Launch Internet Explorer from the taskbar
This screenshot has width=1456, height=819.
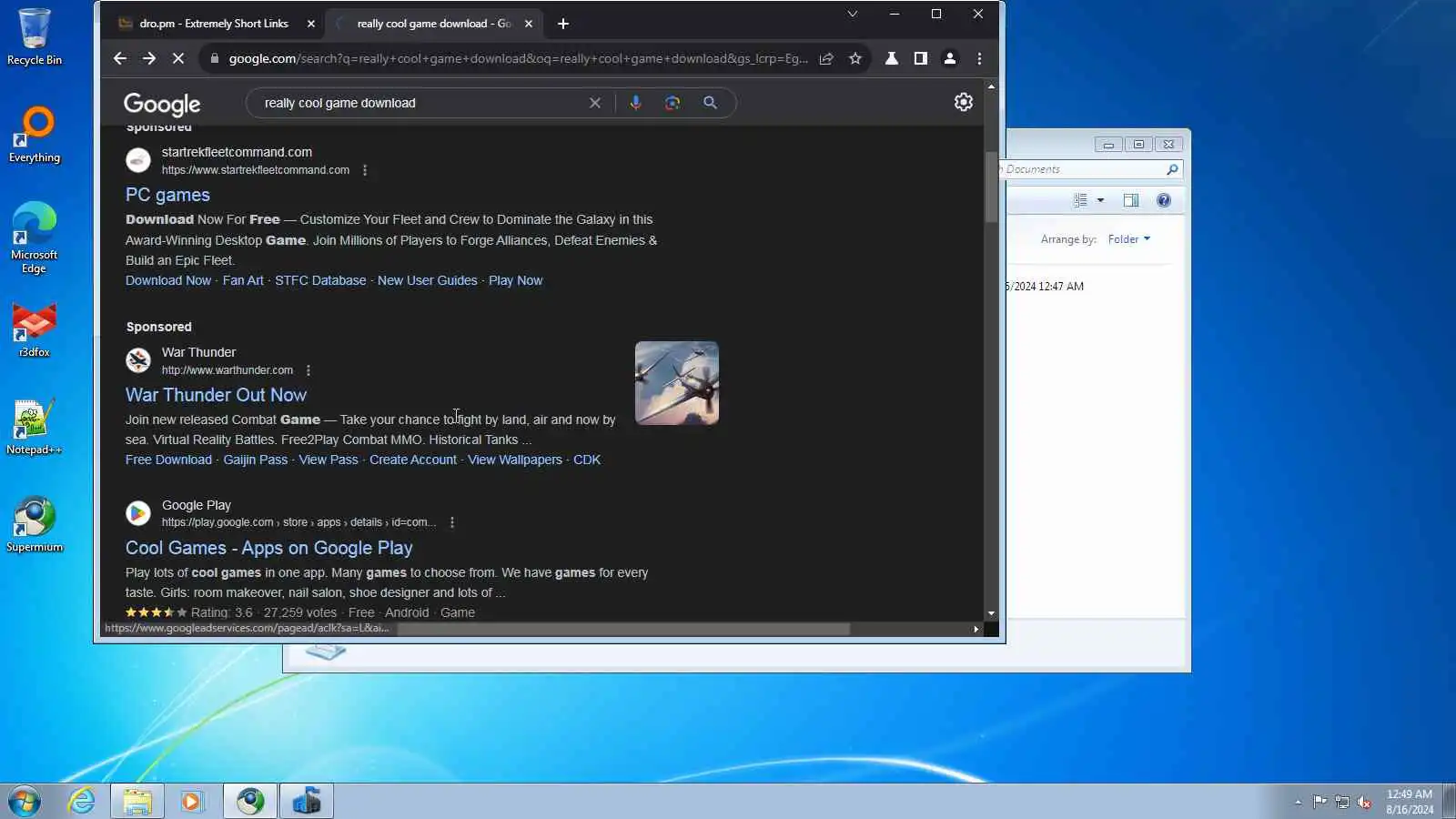pos(82,801)
